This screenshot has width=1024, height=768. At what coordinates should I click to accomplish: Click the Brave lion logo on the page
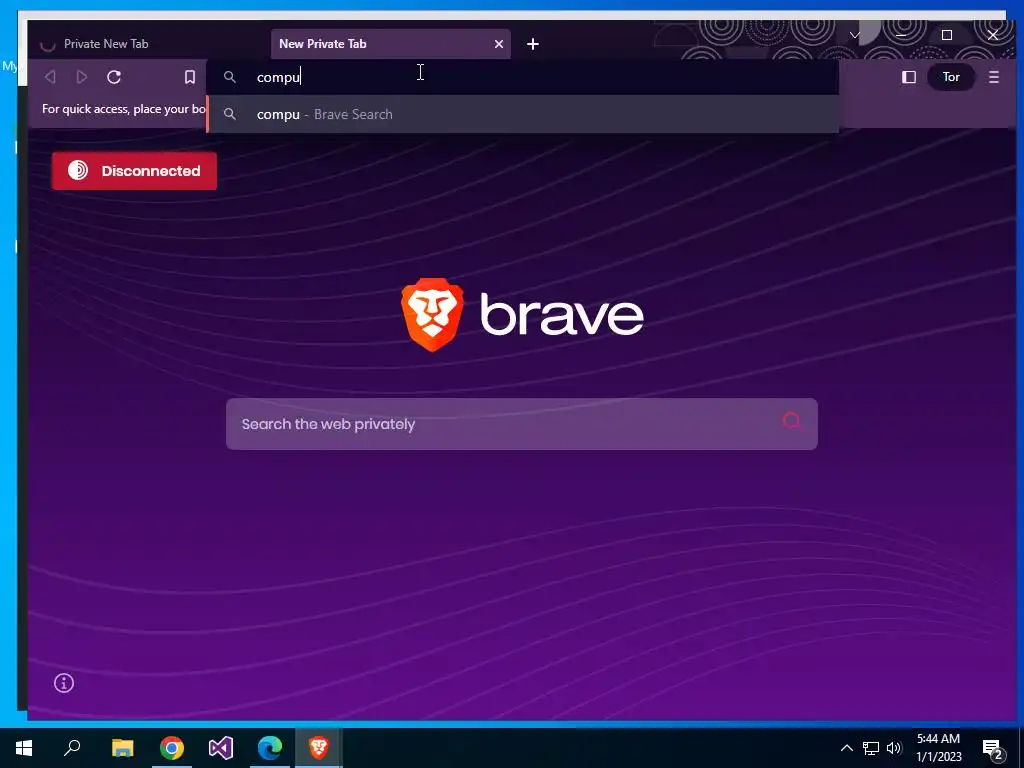click(x=432, y=315)
